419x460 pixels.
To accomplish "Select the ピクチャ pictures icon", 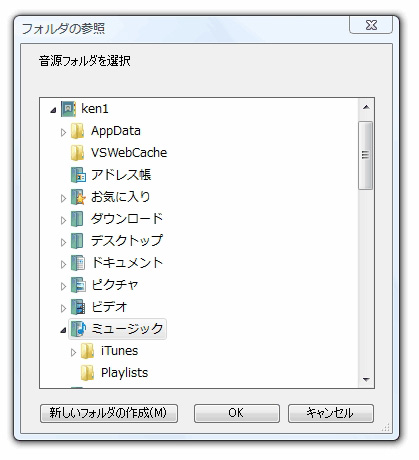I will [78, 285].
